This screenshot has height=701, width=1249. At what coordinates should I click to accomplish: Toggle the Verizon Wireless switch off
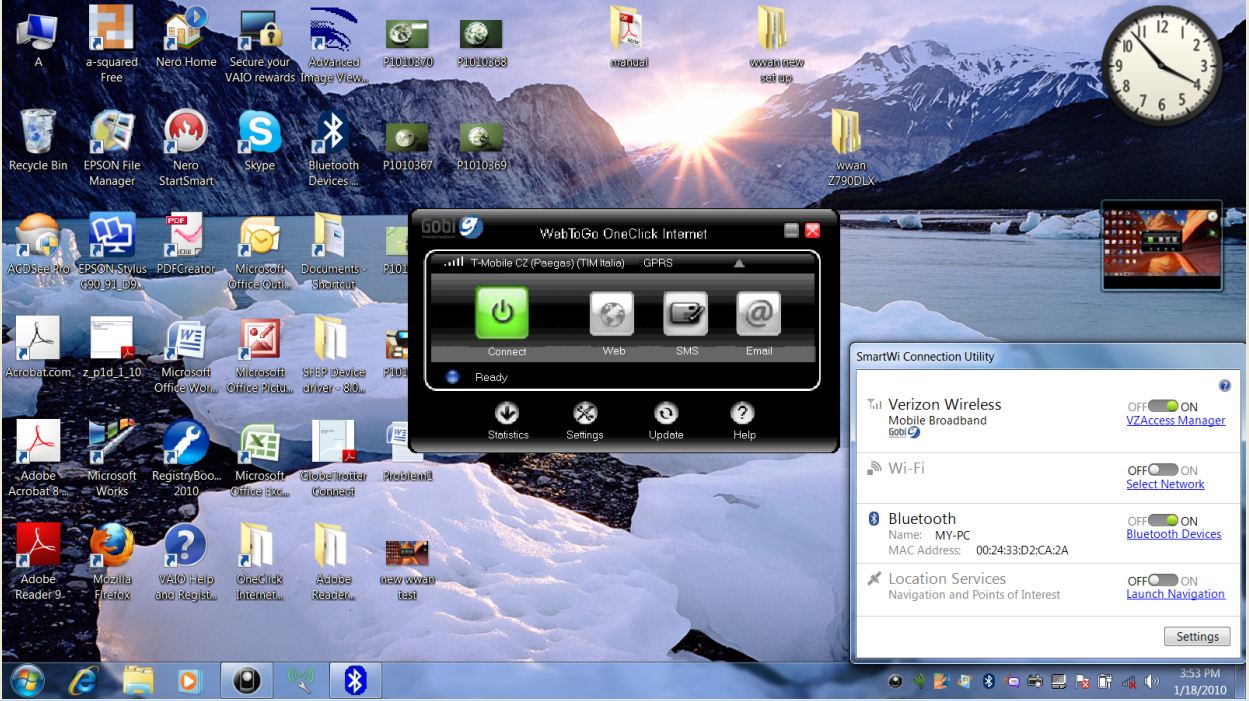pos(1163,407)
